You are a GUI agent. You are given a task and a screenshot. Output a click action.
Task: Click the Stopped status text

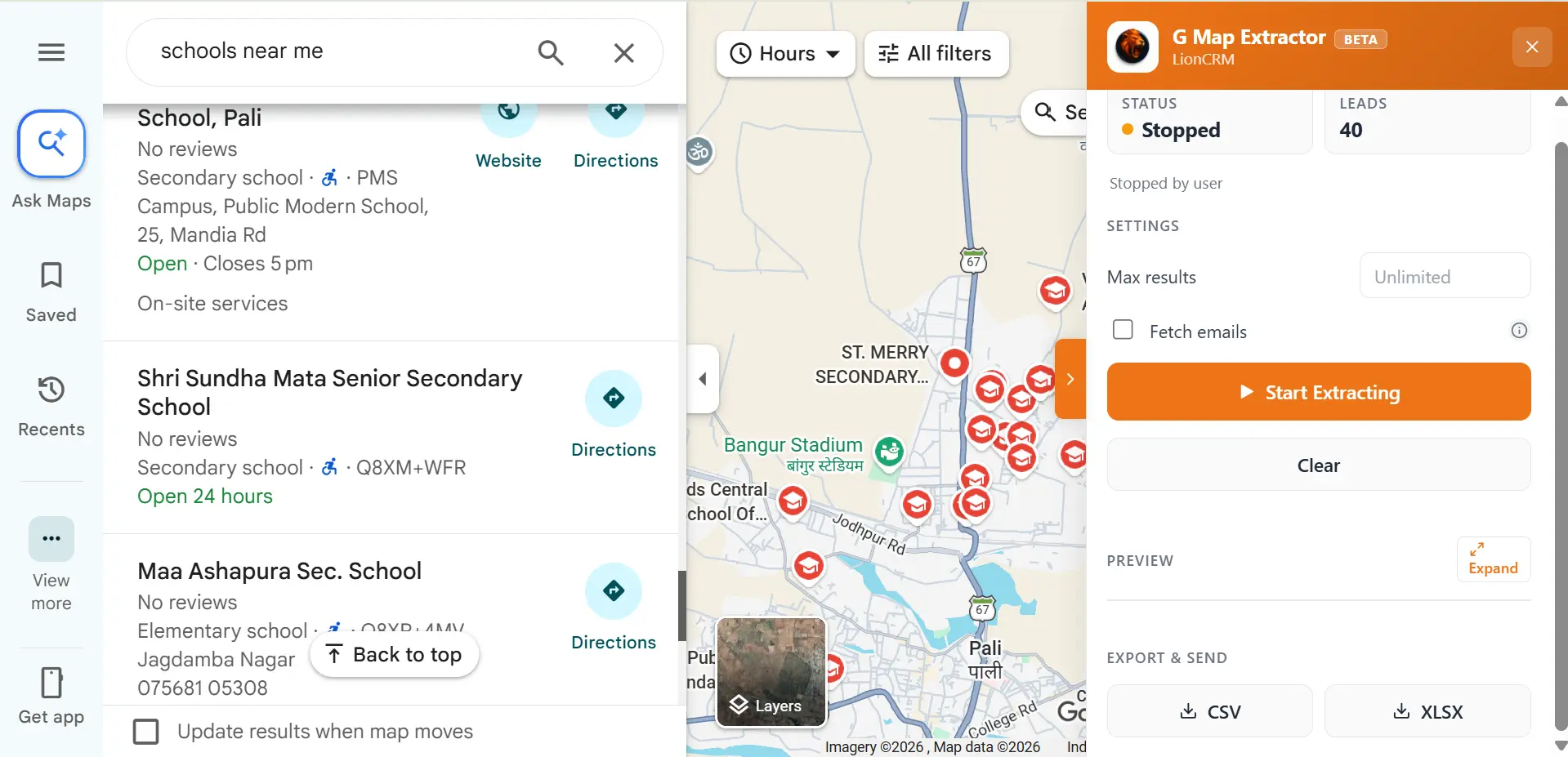click(x=1181, y=130)
